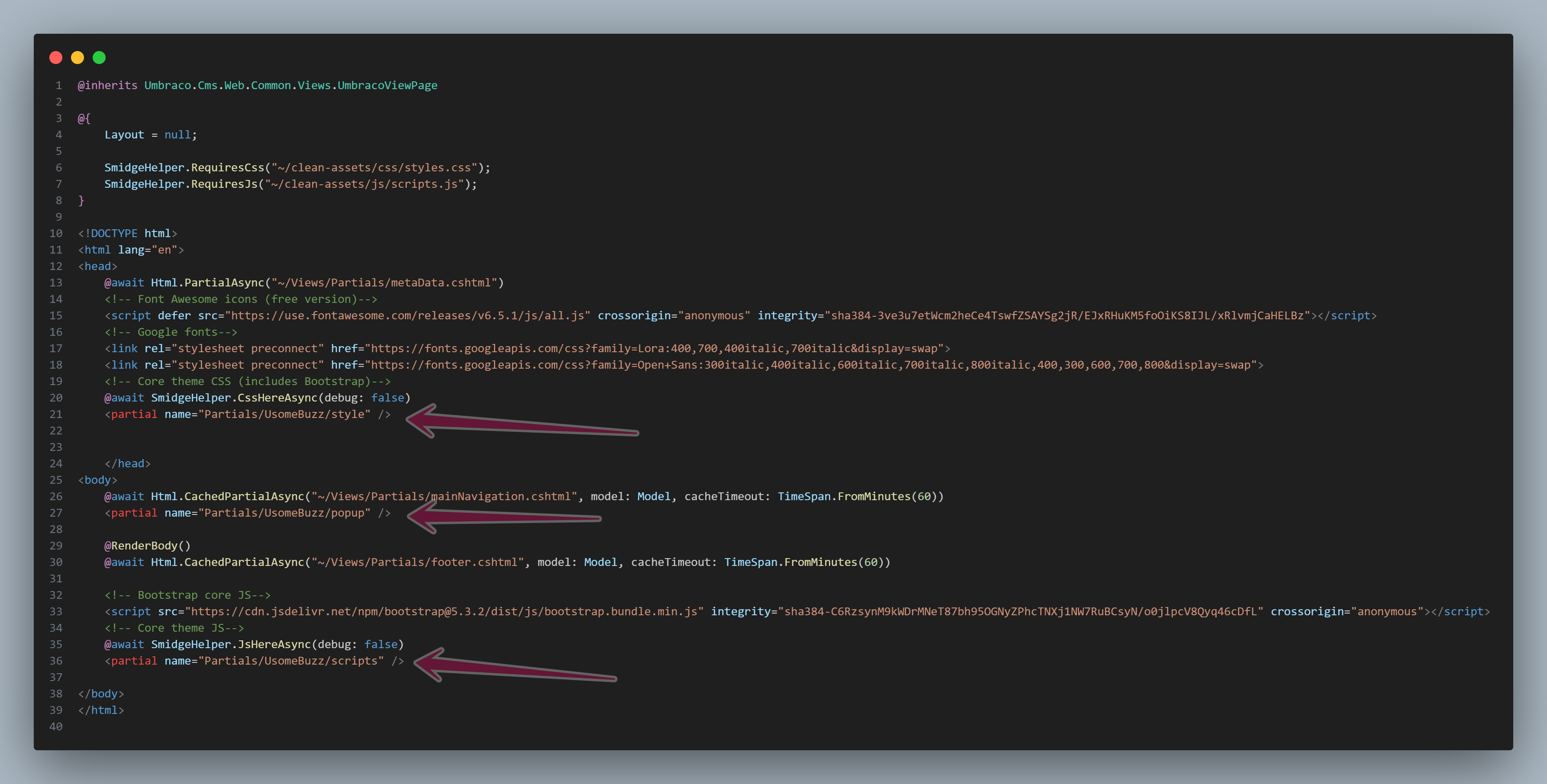
Task: Click the UmbracoViewPage class name
Action: click(387, 86)
